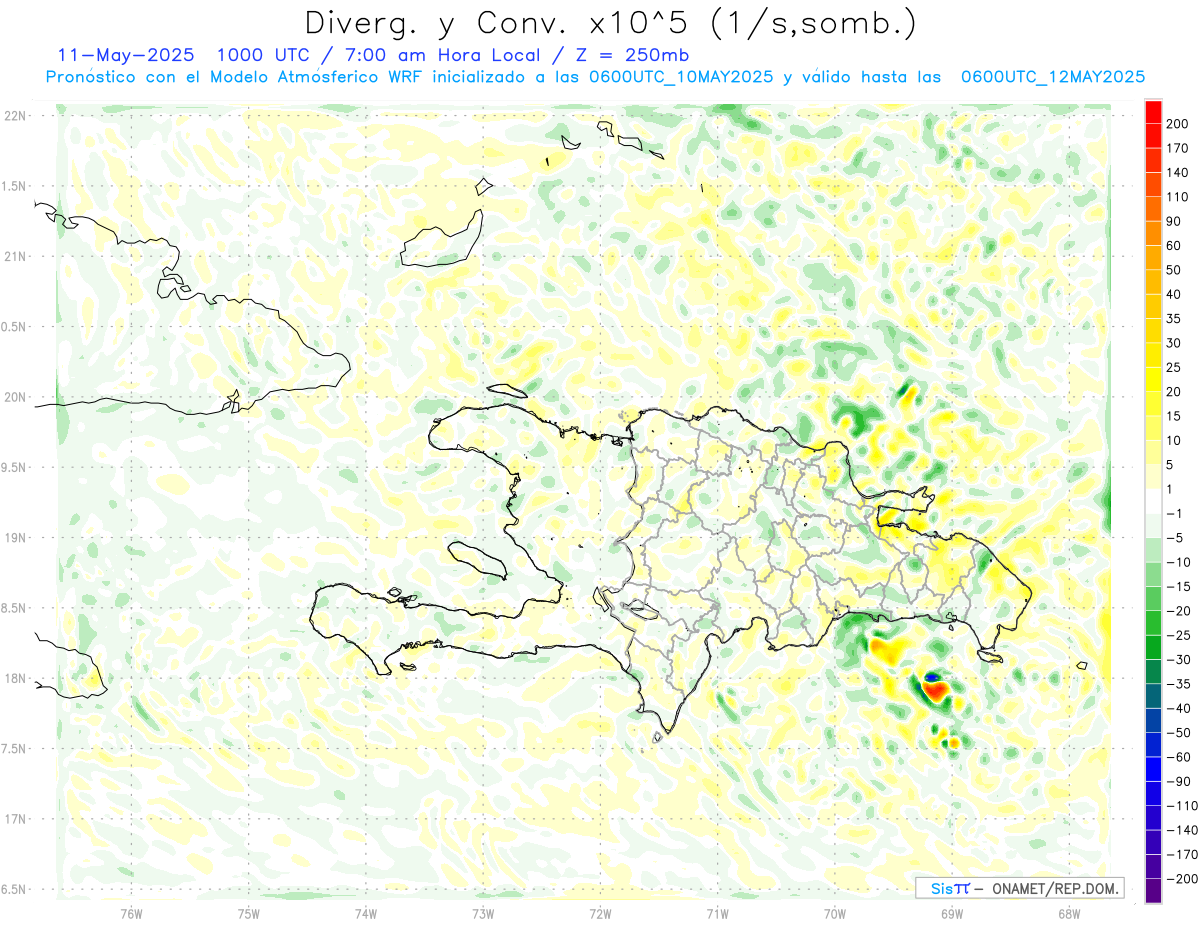Viewport: 1200px width, 927px height.
Task: Click the color scale value '110'
Action: [1178, 197]
